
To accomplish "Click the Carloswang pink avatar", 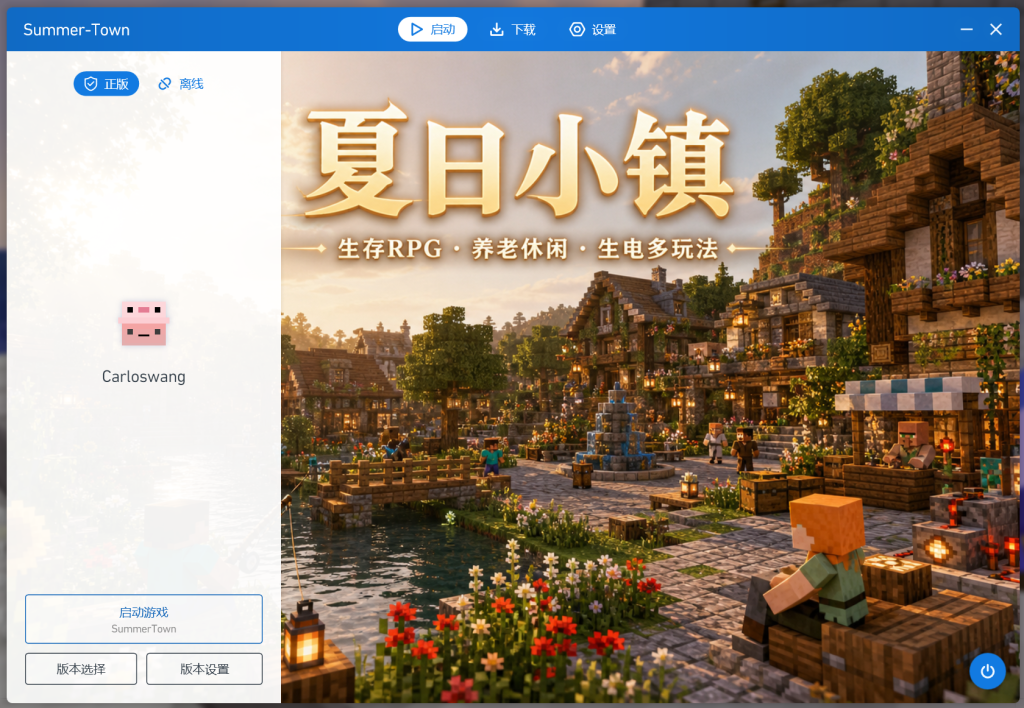I will pos(144,323).
